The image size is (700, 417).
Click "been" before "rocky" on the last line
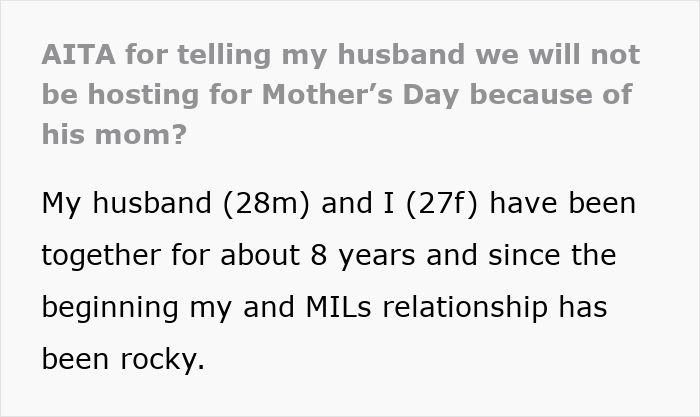pyautogui.click(x=73, y=358)
